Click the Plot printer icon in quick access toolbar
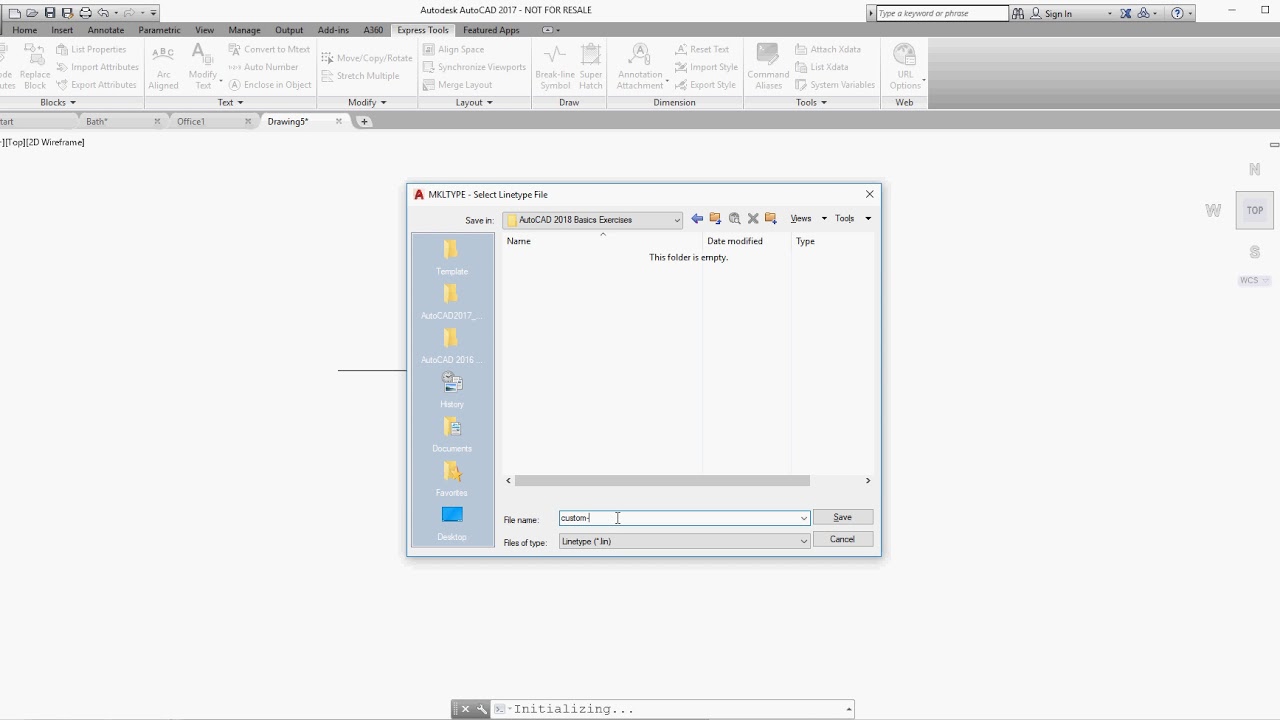 coord(85,13)
